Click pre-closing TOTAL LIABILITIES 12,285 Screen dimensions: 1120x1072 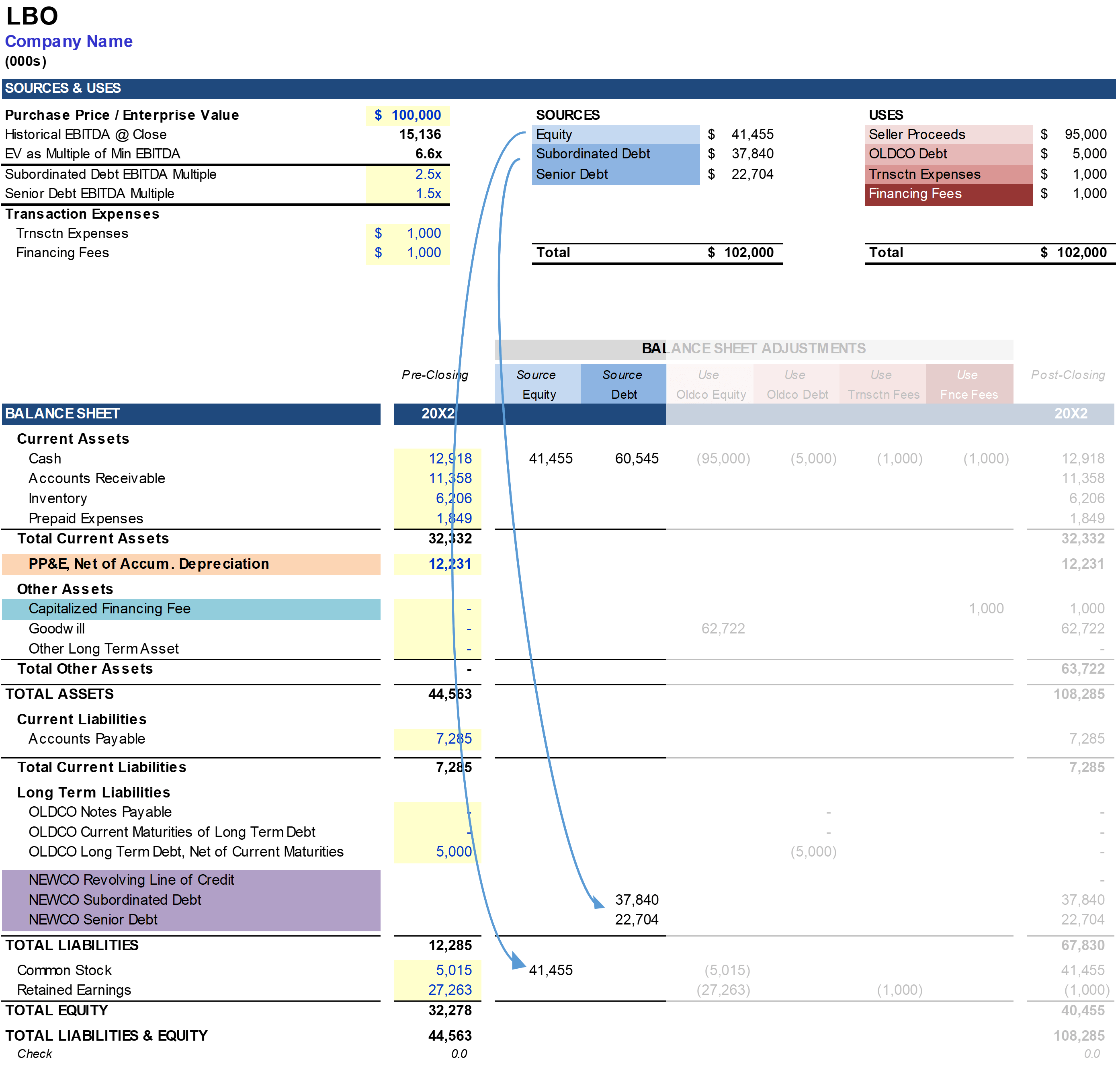[x=450, y=946]
